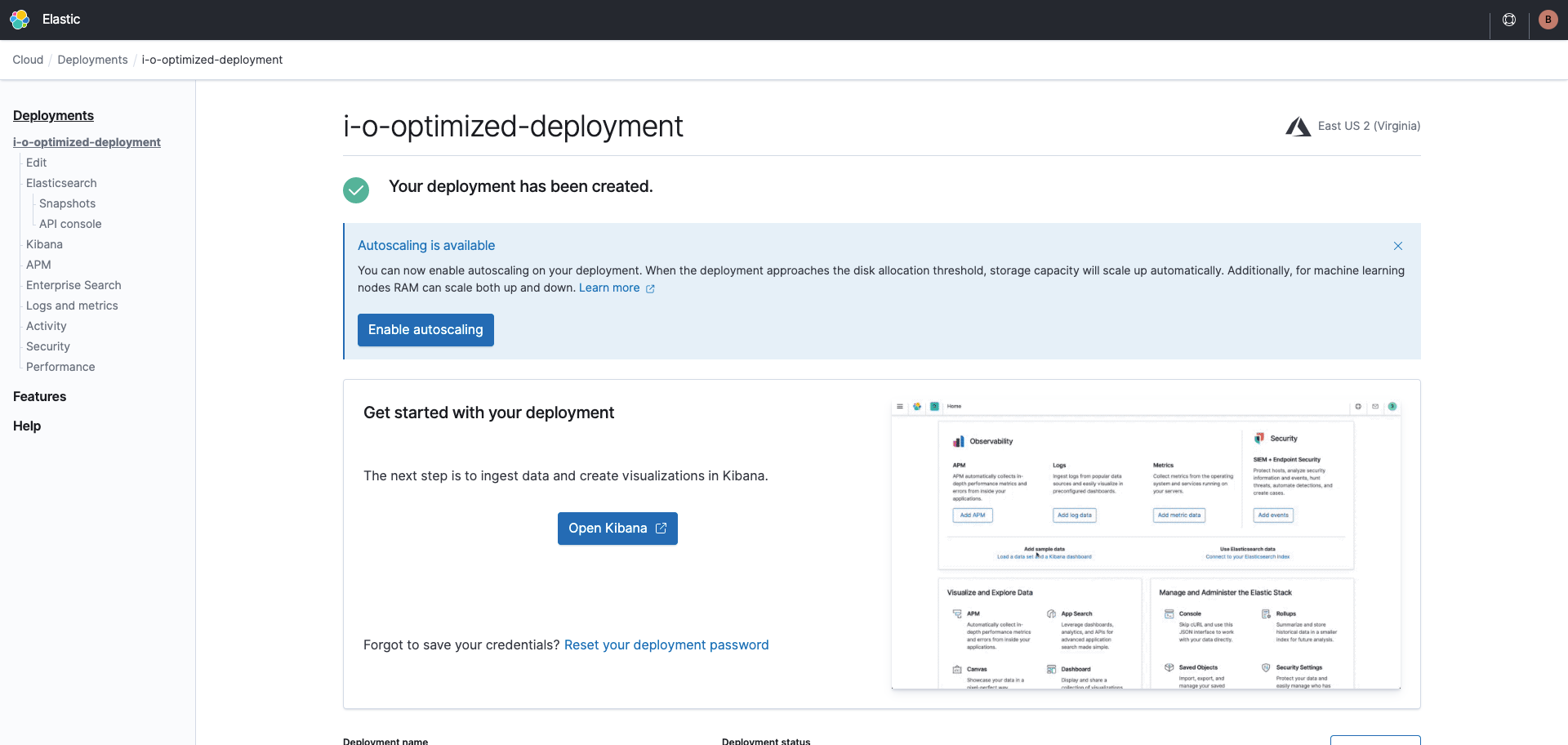Click the external link icon beside Learn more
Image resolution: width=1568 pixels, height=745 pixels.
[650, 288]
